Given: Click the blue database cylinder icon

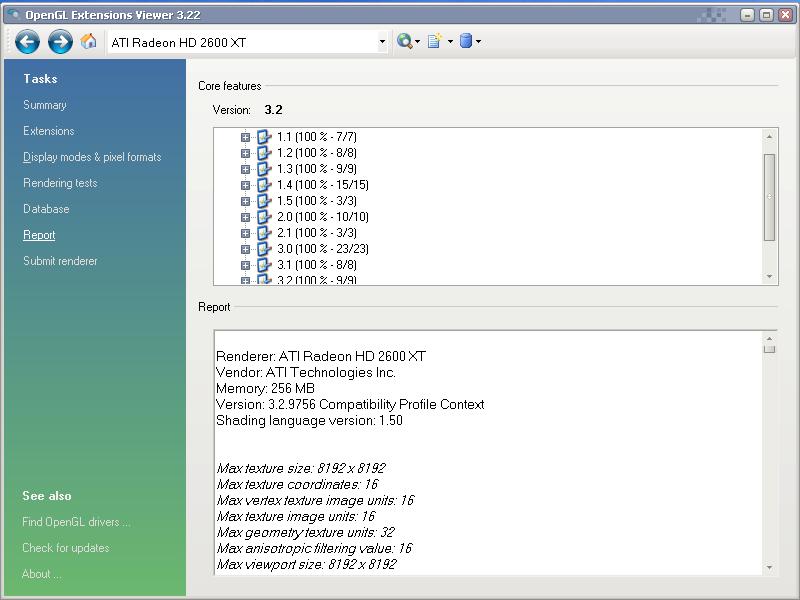Looking at the screenshot, I should pyautogui.click(x=465, y=41).
